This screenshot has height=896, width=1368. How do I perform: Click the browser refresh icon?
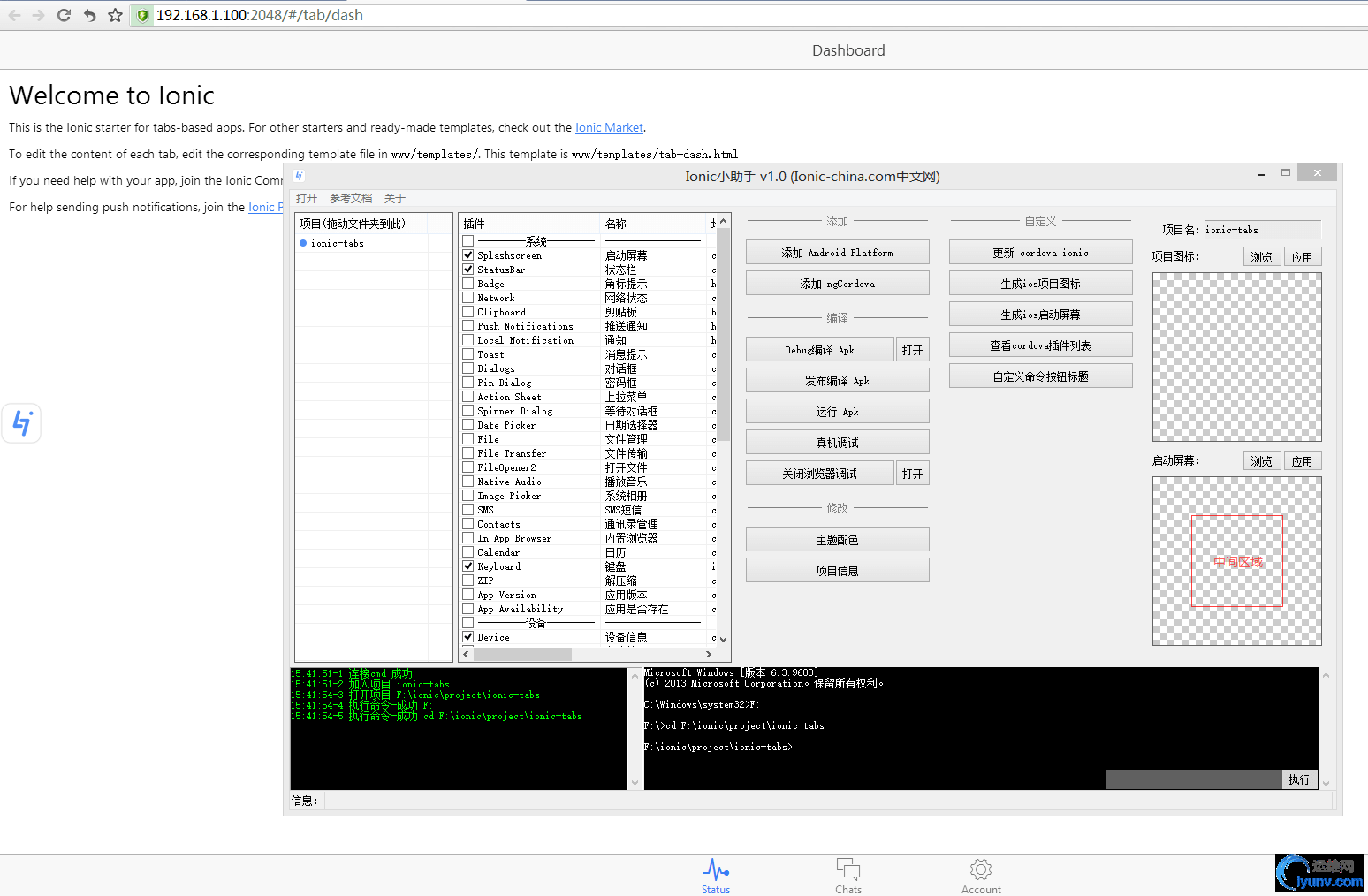[63, 15]
